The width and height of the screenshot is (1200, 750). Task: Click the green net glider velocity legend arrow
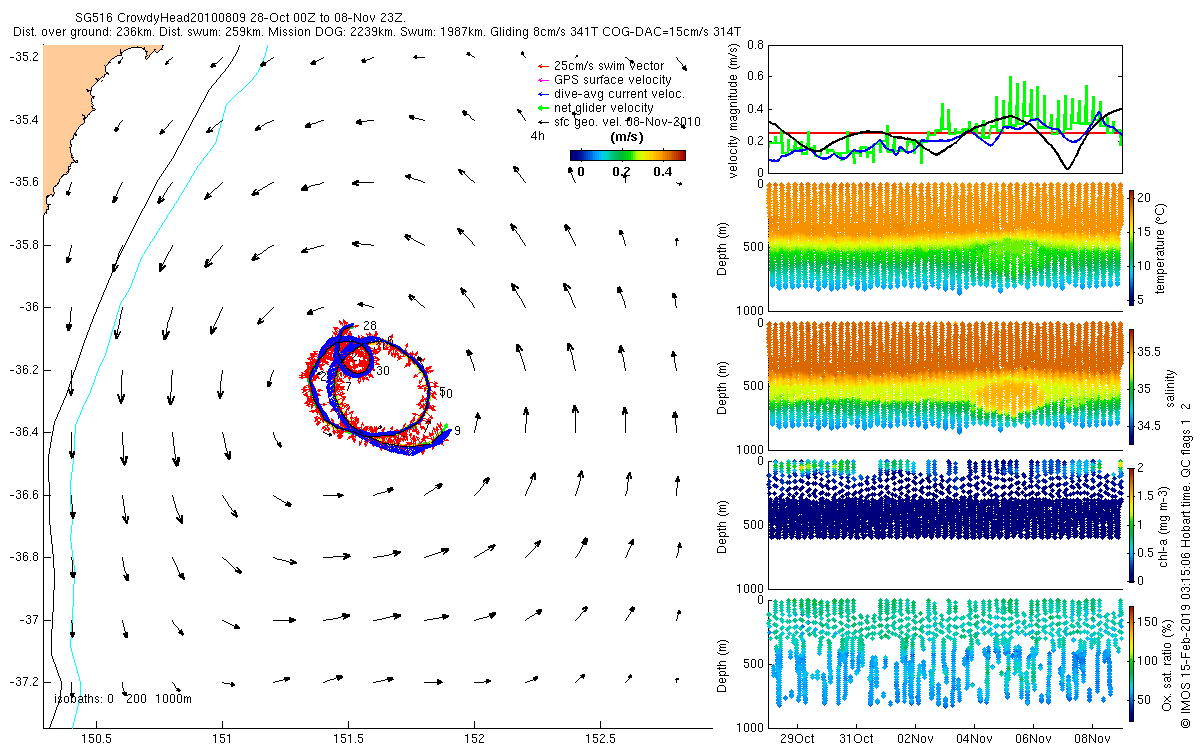coord(543,108)
